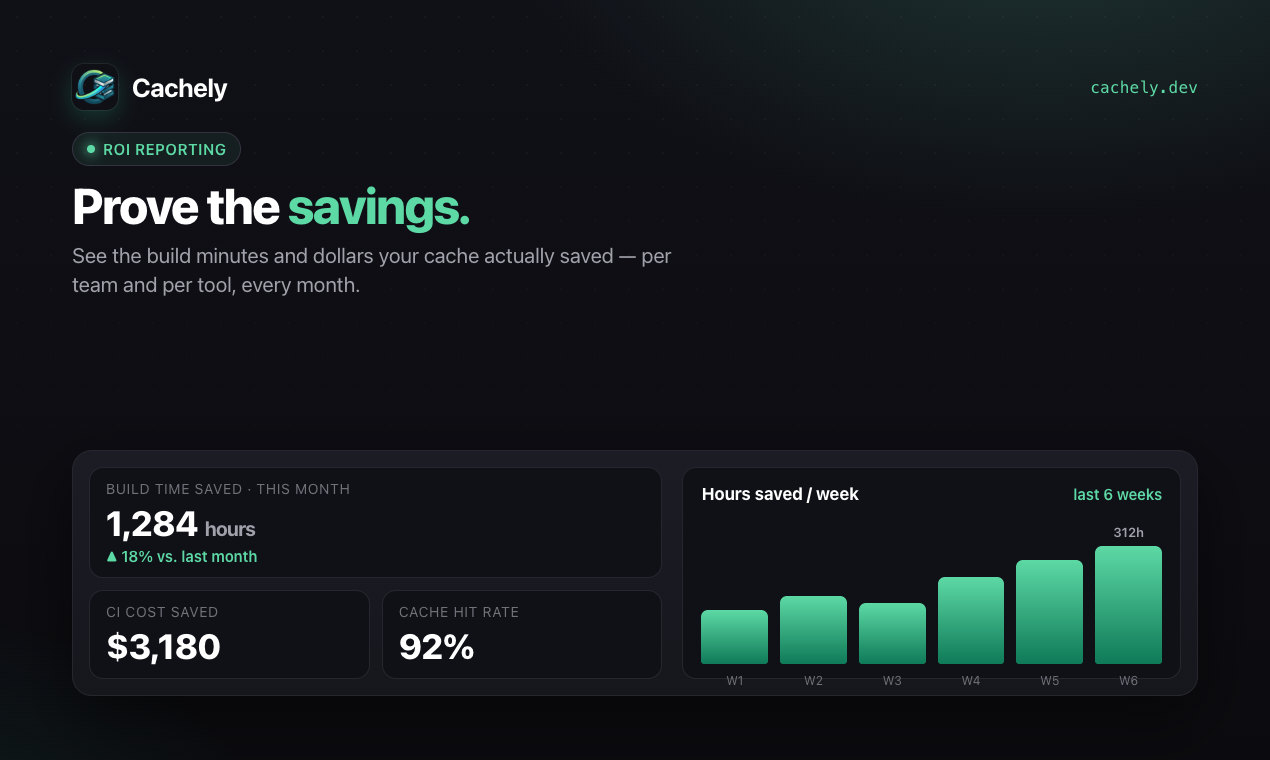Select the CI Cost Saved card
Screen dimensions: 1270x760
[229, 635]
